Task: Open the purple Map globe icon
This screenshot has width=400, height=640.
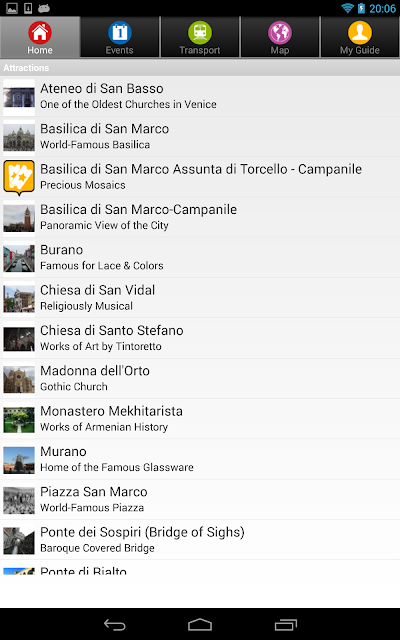Action: (x=280, y=33)
